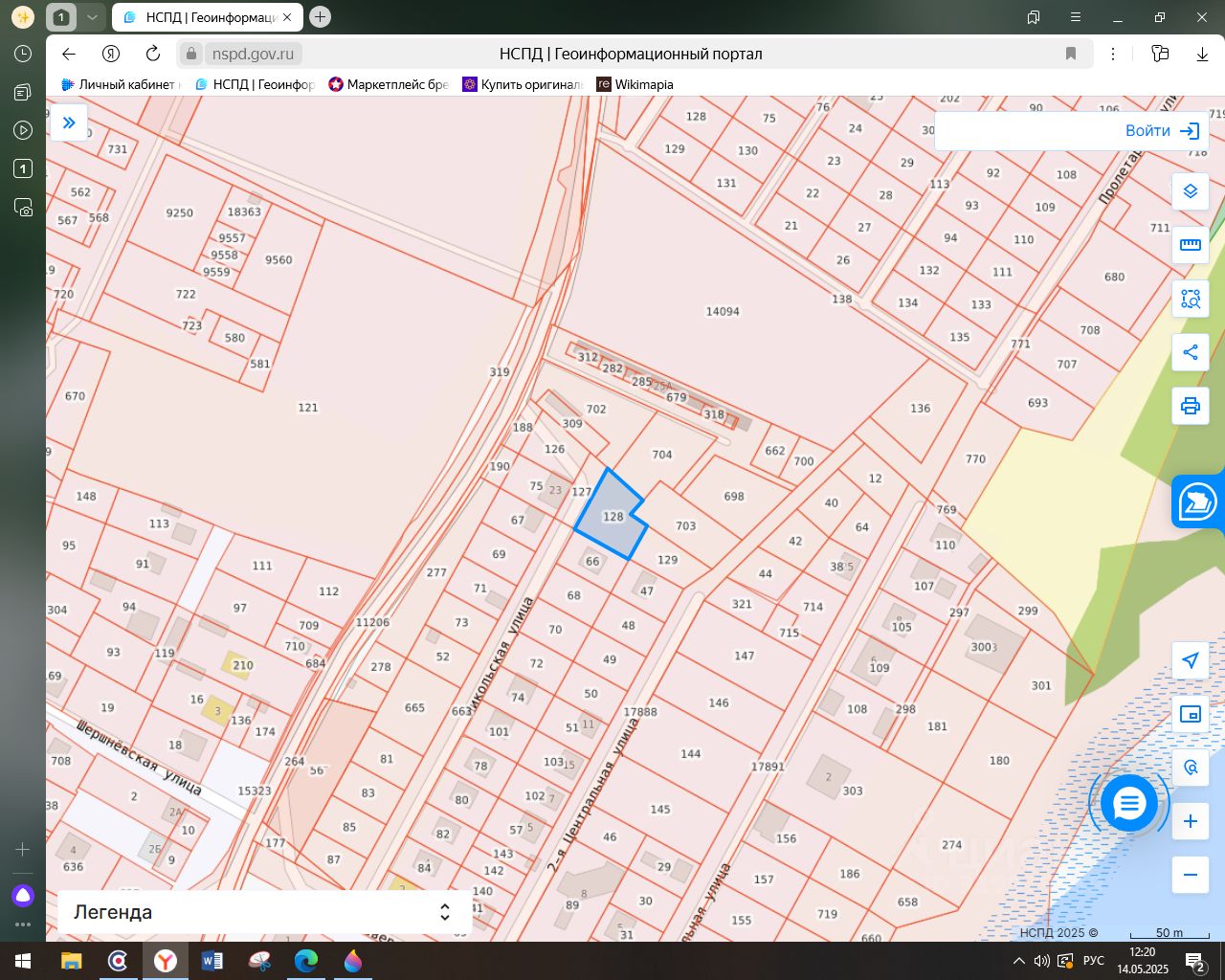This screenshot has height=980, width=1225.
Task: Open the browser downloads panel
Action: (1203, 54)
